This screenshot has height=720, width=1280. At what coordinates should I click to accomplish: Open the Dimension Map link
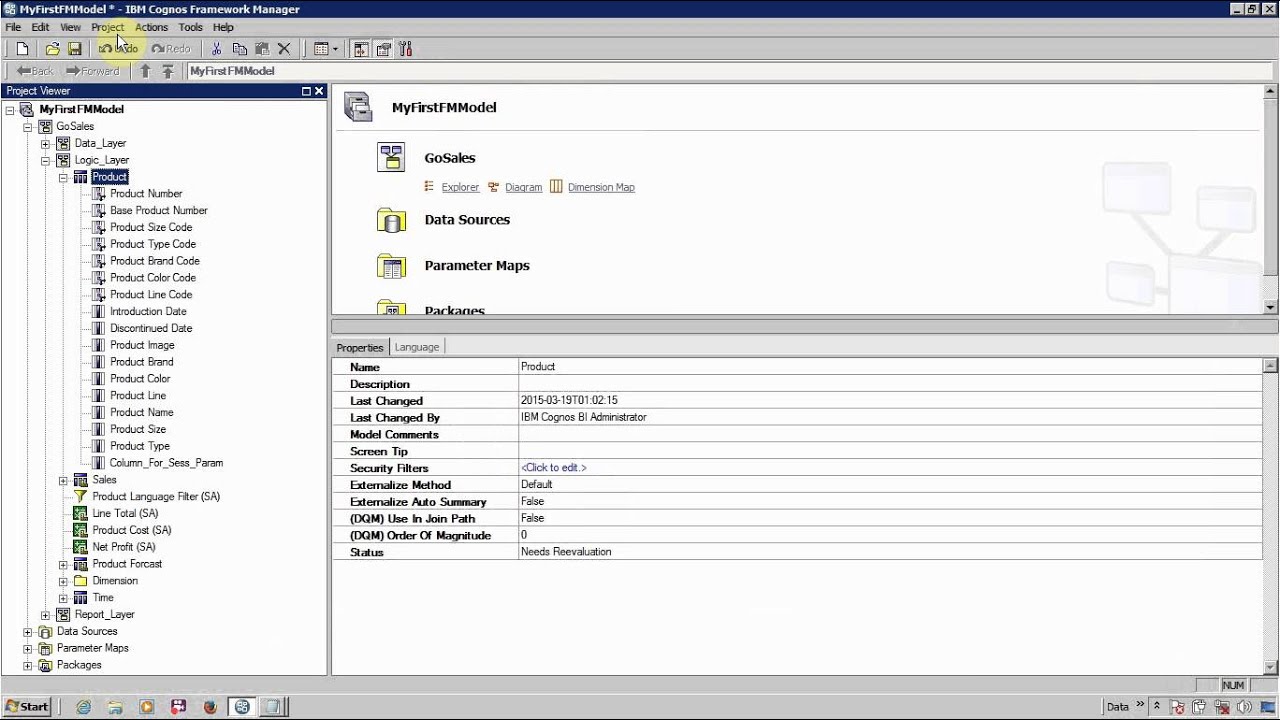[x=601, y=187]
